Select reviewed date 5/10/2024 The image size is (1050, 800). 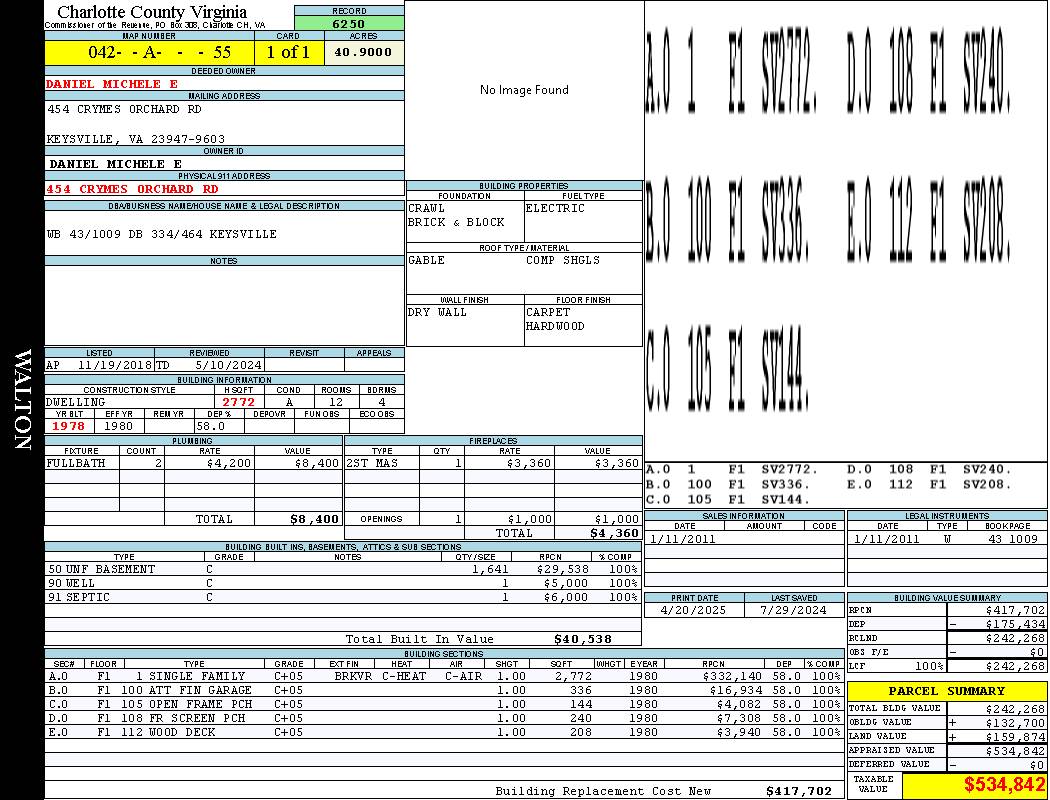[228, 366]
